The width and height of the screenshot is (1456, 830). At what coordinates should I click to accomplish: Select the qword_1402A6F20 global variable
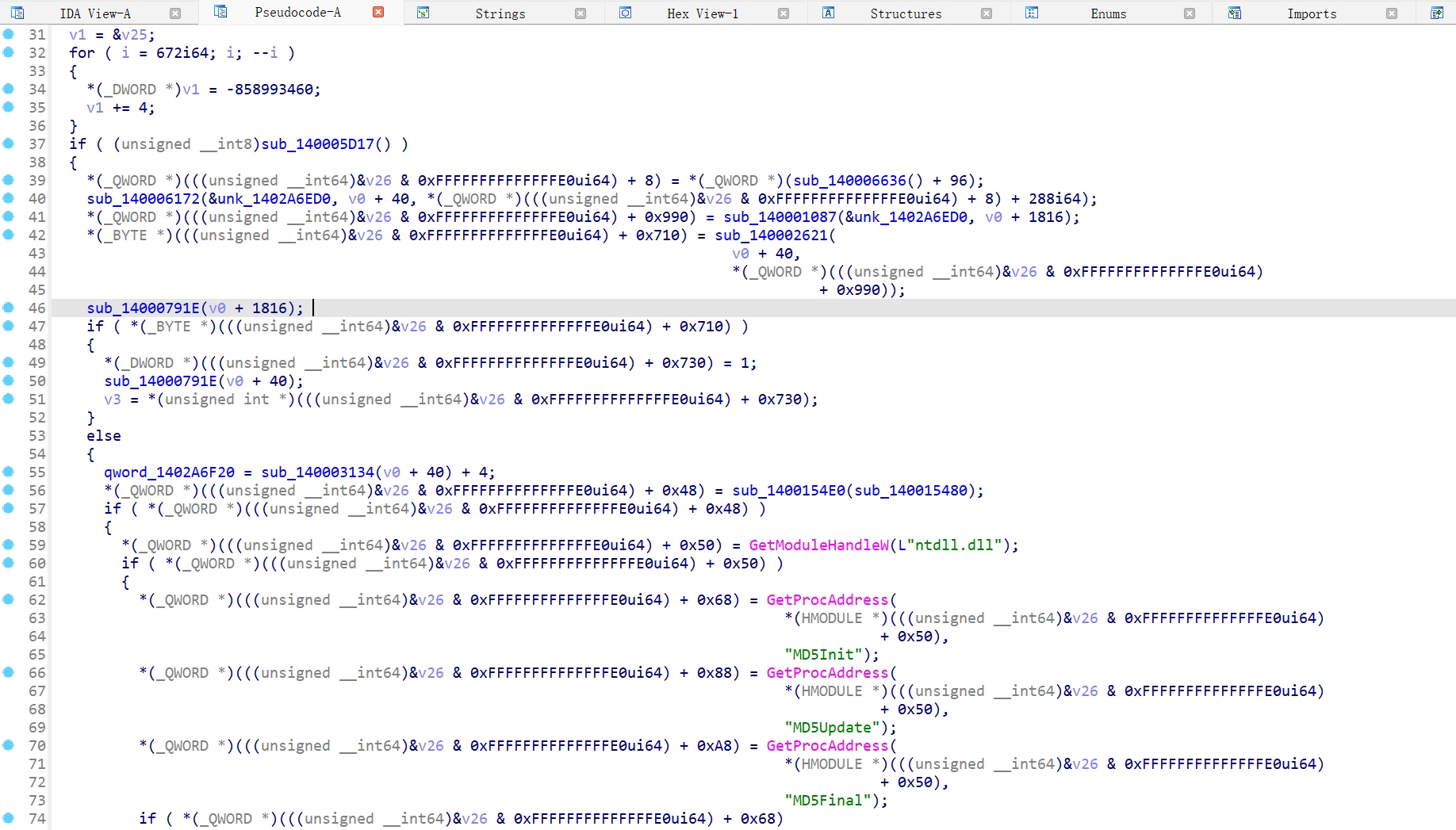[168, 472]
